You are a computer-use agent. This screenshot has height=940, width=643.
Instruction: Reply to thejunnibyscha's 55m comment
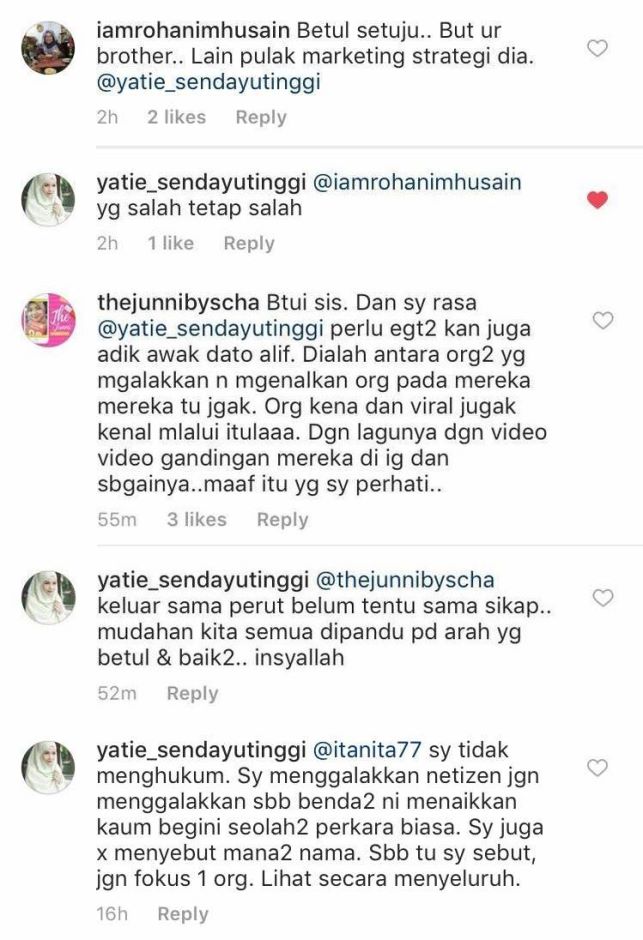(x=282, y=519)
